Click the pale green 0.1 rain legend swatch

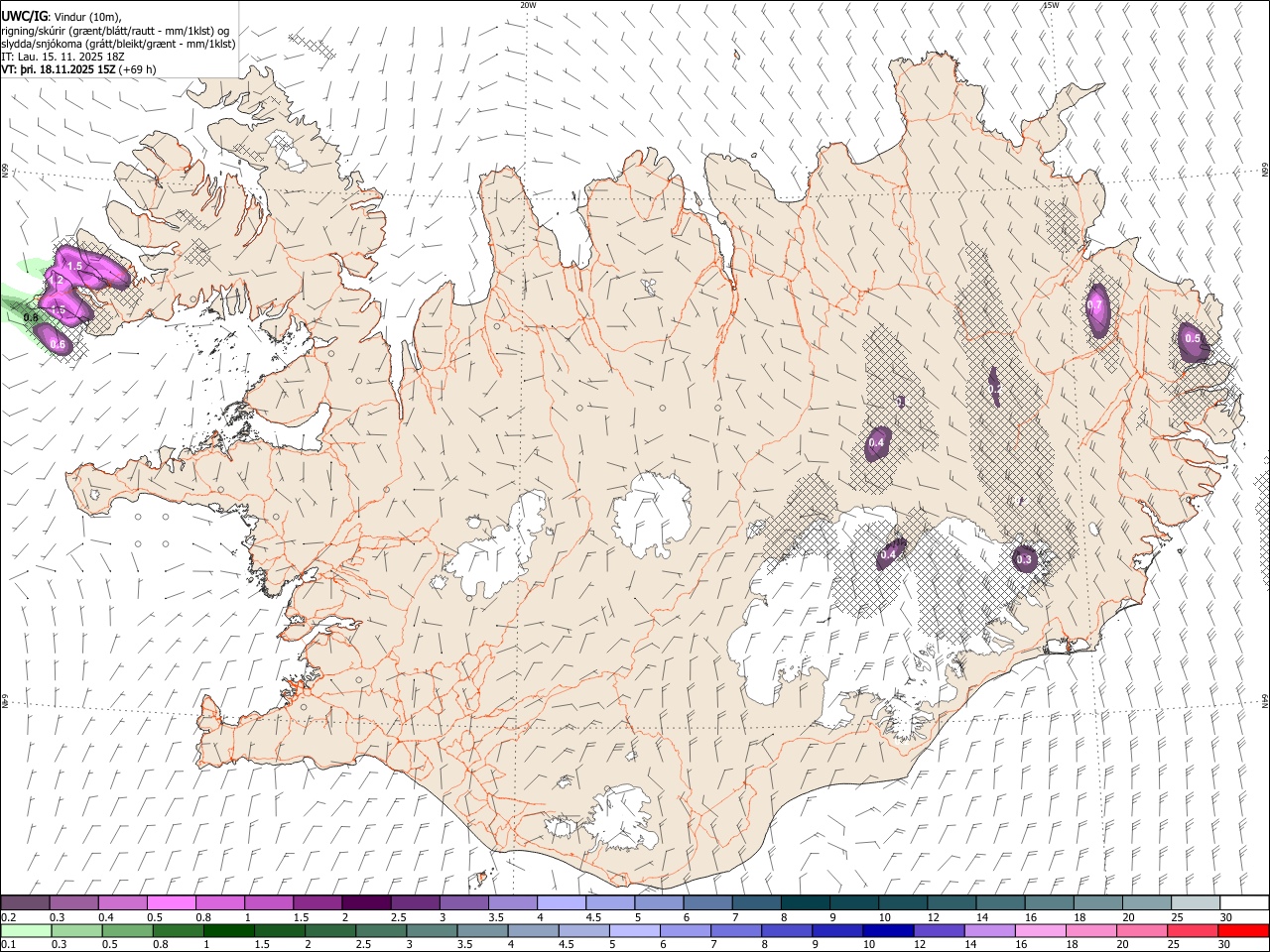tap(26, 930)
